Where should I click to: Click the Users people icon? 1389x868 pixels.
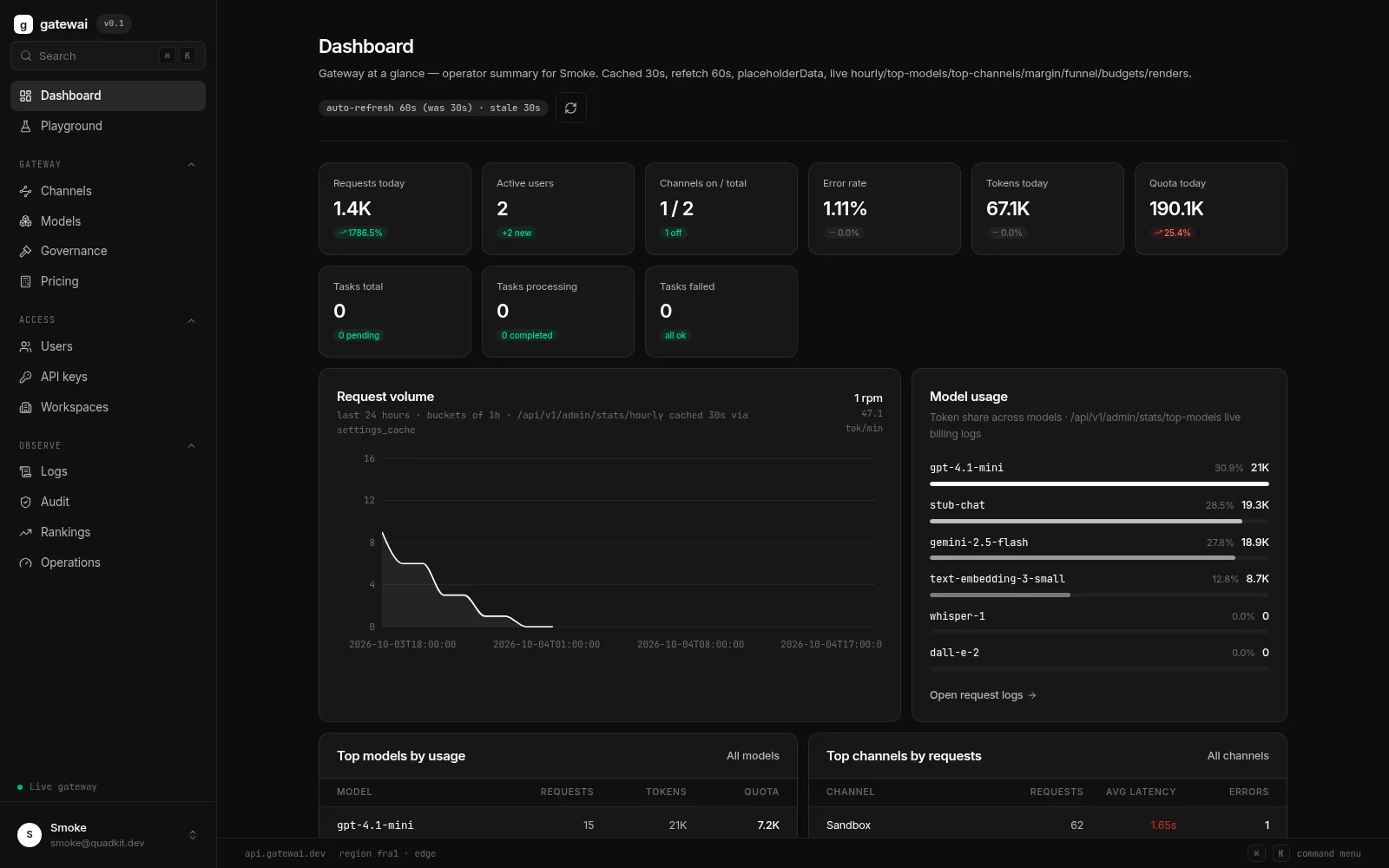coord(26,346)
